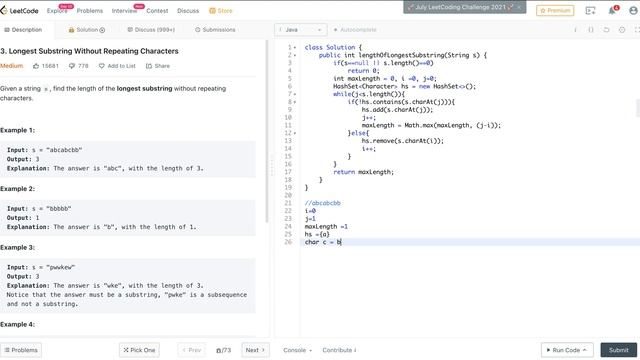
Task: Go to the Problems page
Action: [x=89, y=11]
